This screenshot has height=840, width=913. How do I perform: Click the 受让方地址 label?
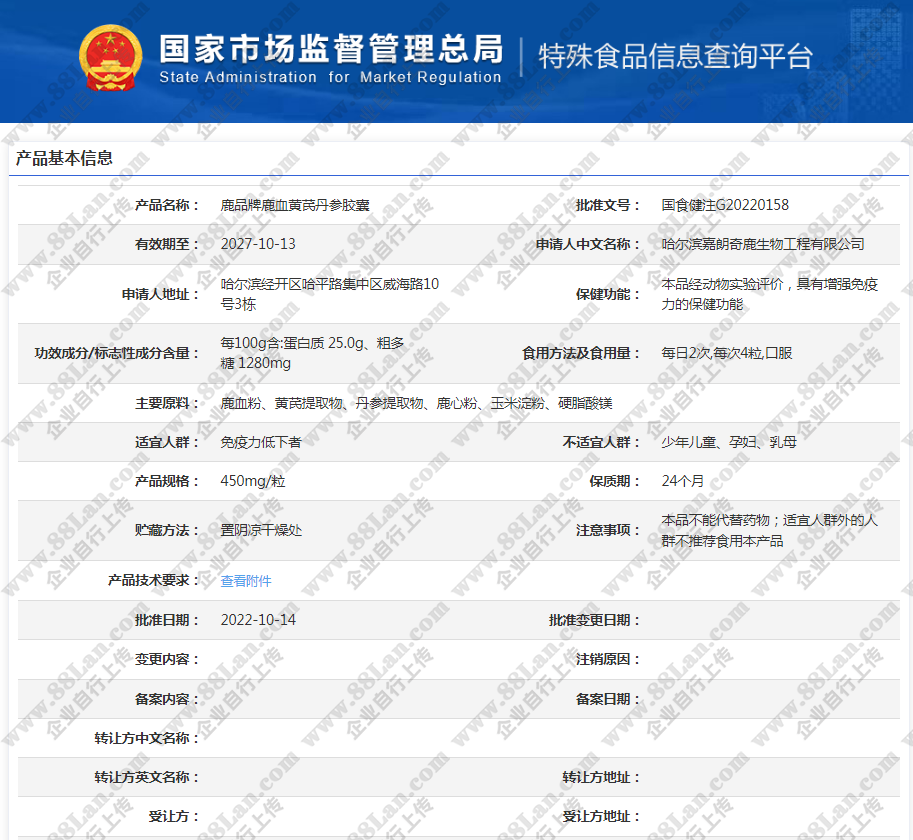point(601,816)
